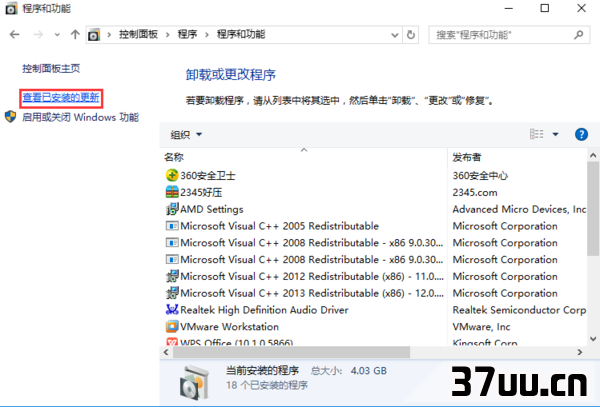Maximize the 程序和功能 window
600x407 pixels.
[545, 8]
